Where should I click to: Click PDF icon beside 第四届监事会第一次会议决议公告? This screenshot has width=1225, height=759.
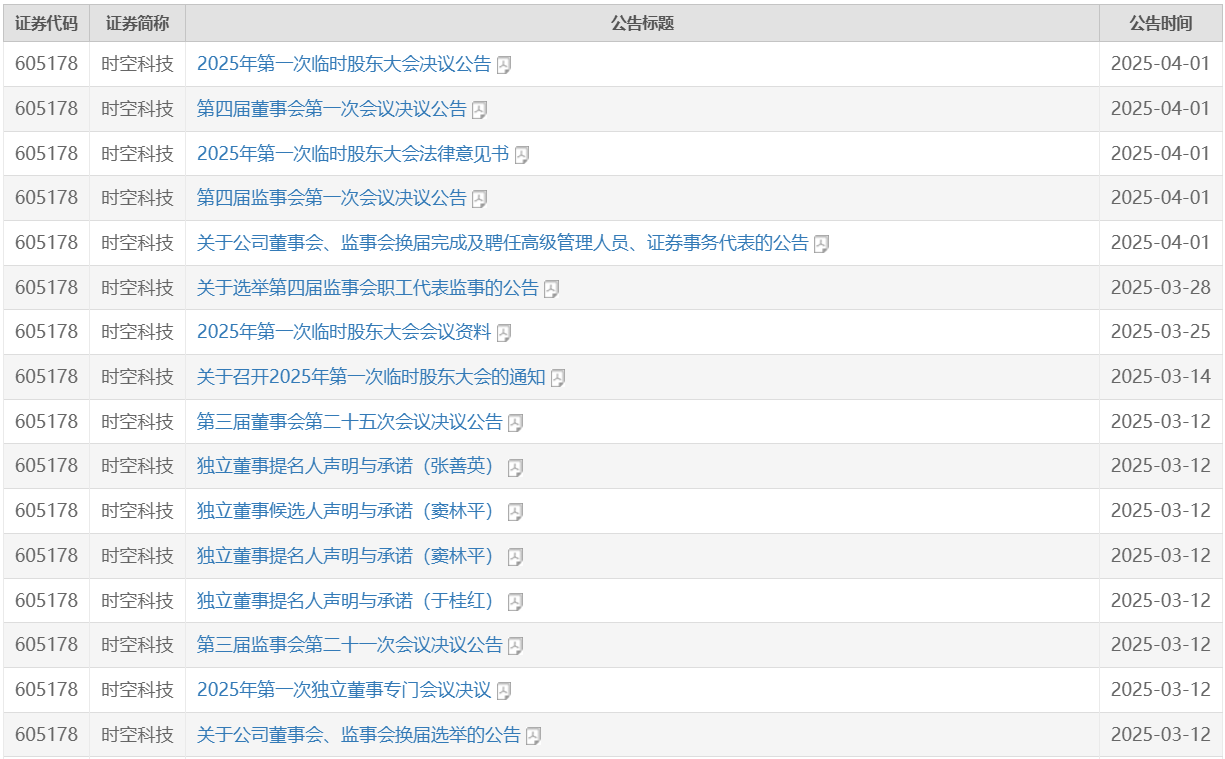coord(479,199)
